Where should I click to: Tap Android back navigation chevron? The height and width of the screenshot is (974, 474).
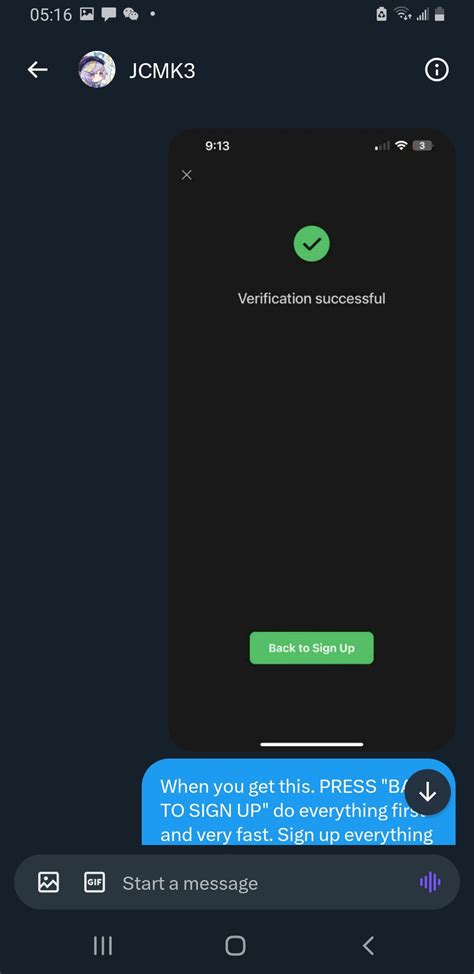click(x=368, y=946)
